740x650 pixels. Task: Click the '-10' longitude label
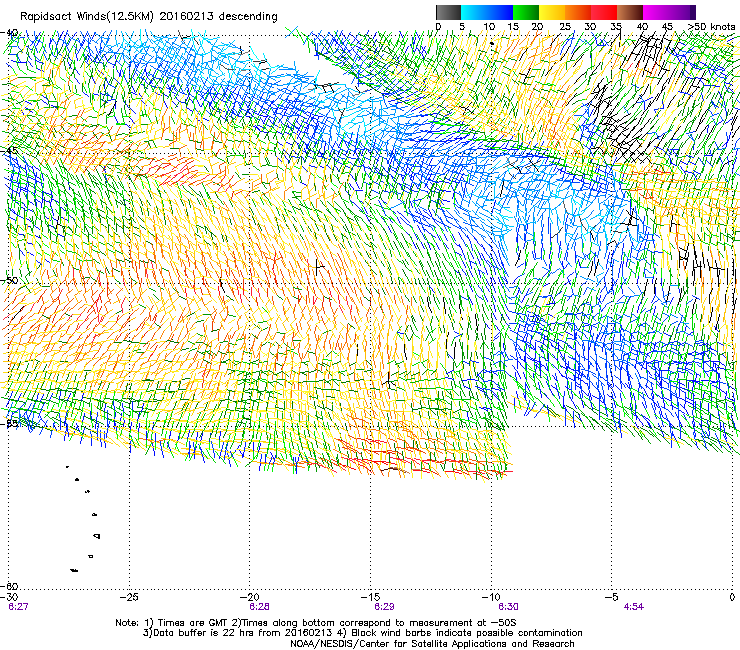[491, 597]
